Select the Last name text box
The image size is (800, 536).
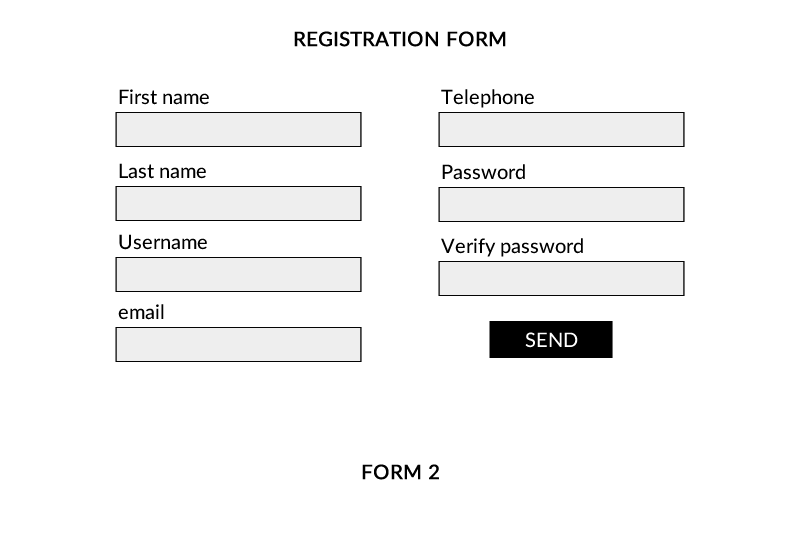tap(238, 203)
